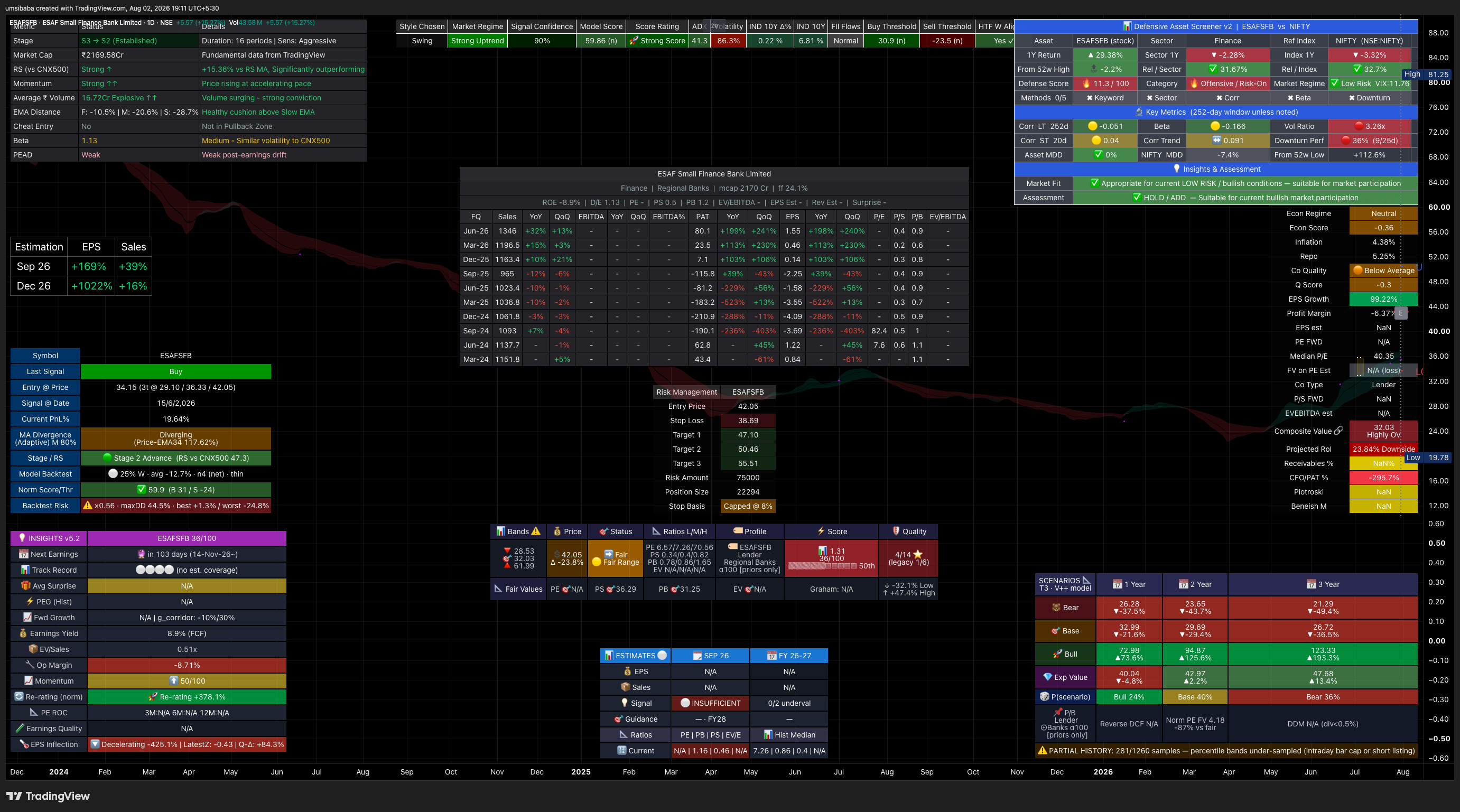Click the 'Offensive / Risk-On' category cell
1460x812 pixels.
click(x=1227, y=83)
